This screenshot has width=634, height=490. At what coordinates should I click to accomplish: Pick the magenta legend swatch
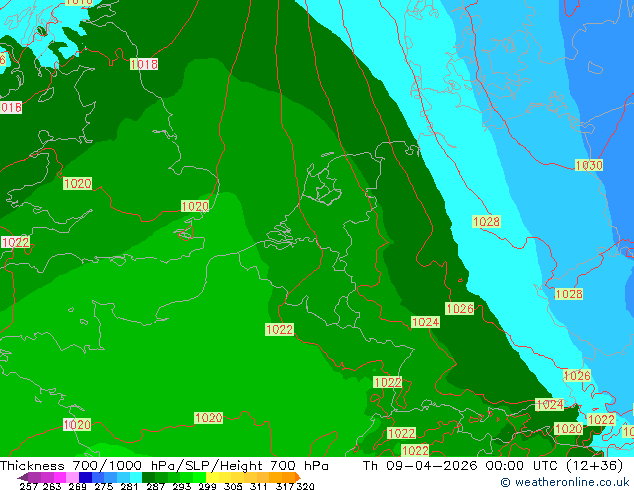click(60, 477)
